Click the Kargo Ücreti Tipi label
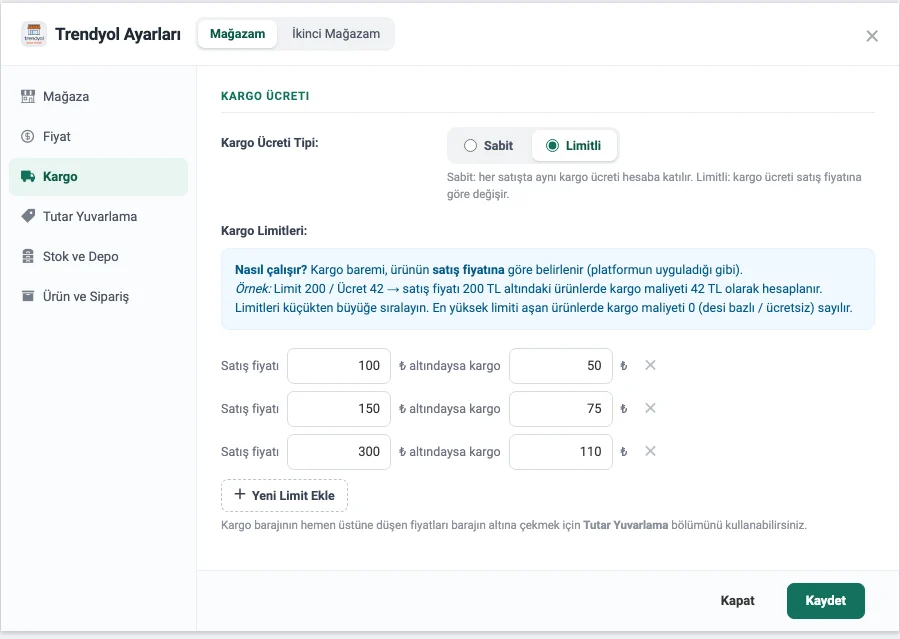The height and width of the screenshot is (639, 900). 270,142
